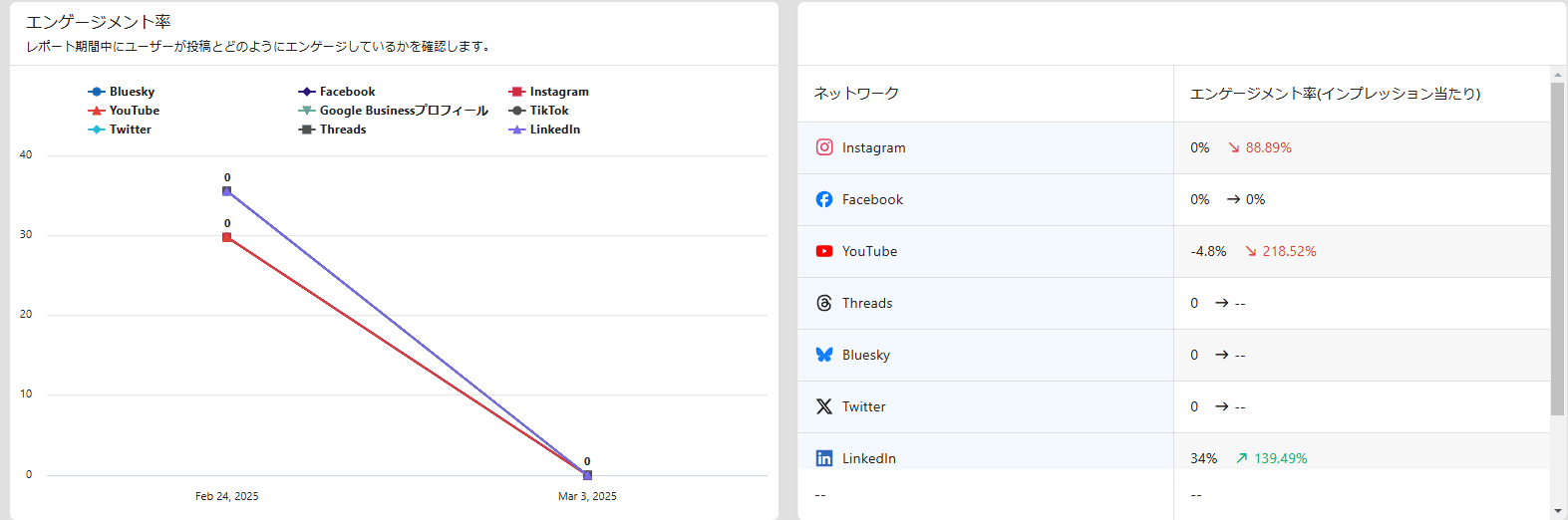The width and height of the screenshot is (1568, 520).
Task: Click the red down-arrow beside 88.89%
Action: click(x=1234, y=147)
